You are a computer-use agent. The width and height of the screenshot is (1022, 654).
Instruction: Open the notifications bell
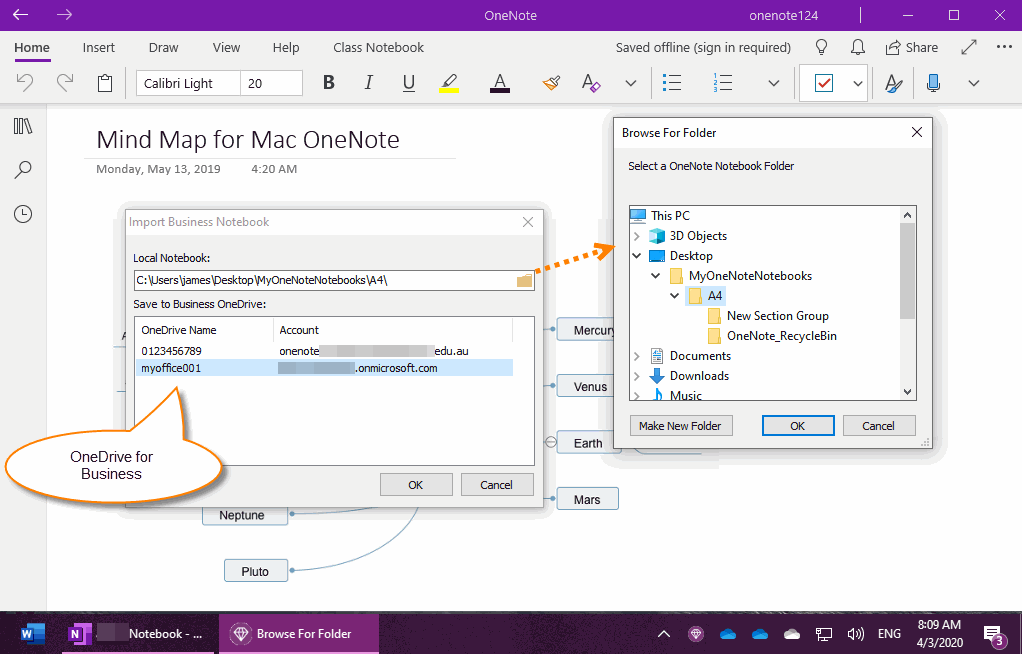tap(858, 47)
